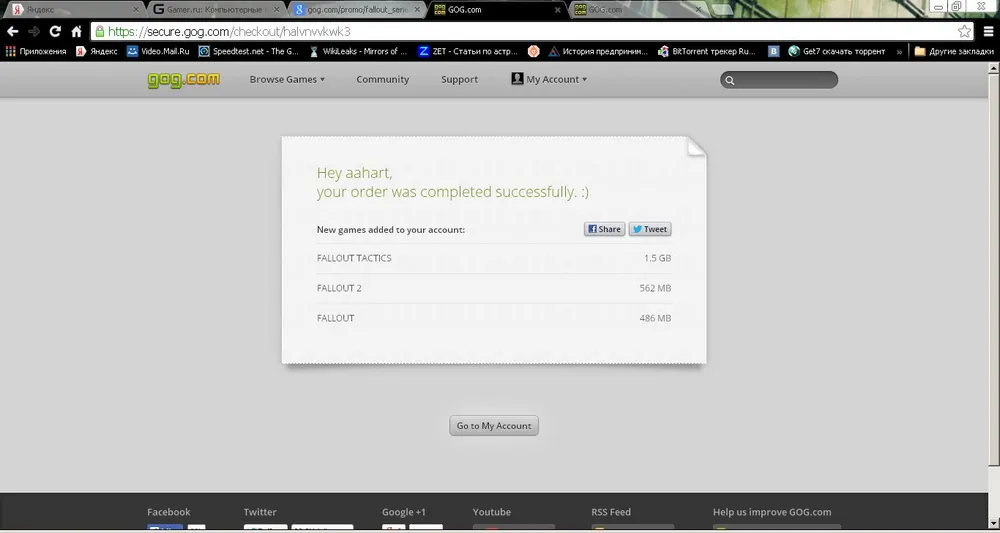This screenshot has width=1000, height=533.
Task: Open the Support page
Action: tap(459, 79)
